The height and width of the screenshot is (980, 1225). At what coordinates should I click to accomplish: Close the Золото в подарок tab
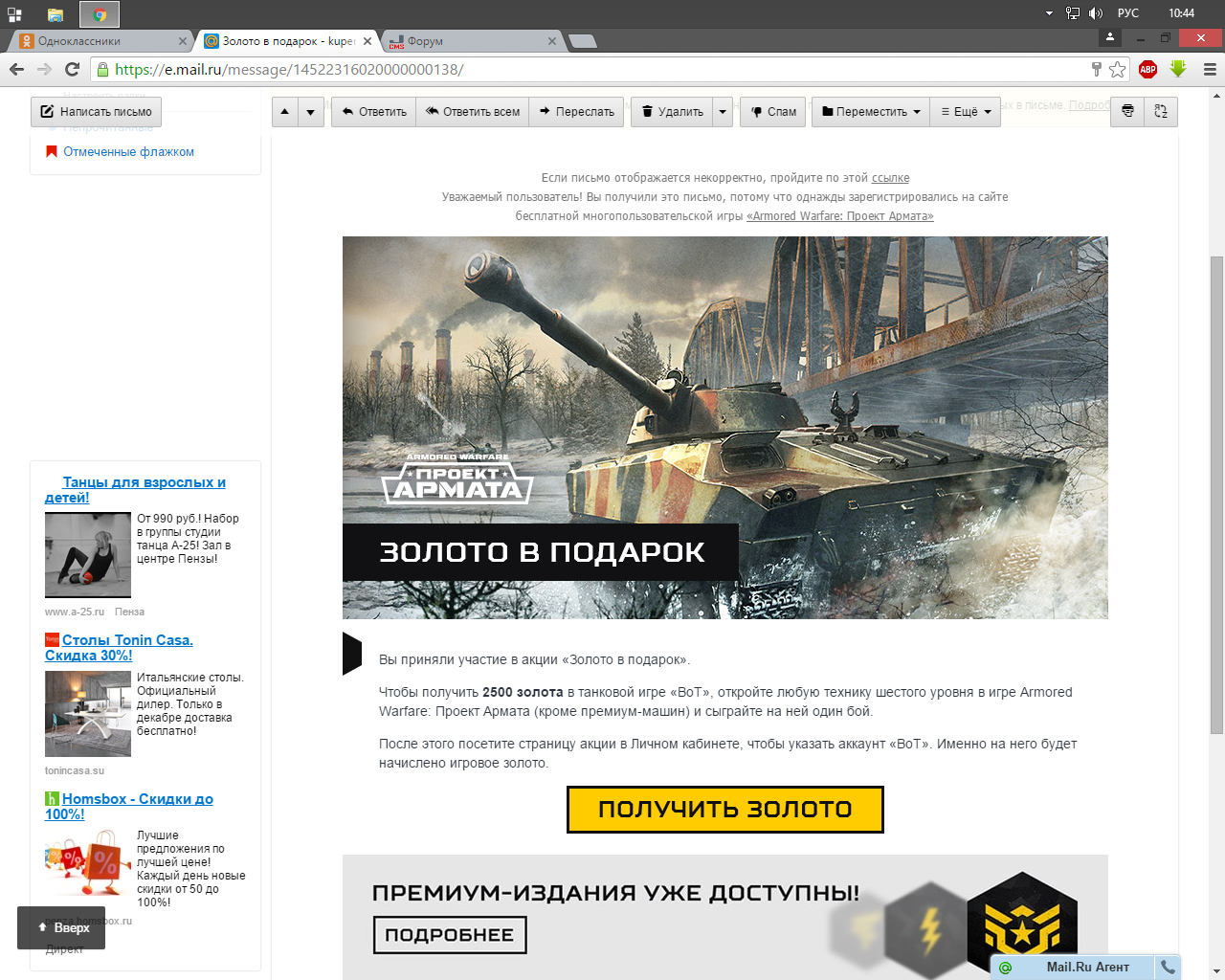(x=367, y=41)
